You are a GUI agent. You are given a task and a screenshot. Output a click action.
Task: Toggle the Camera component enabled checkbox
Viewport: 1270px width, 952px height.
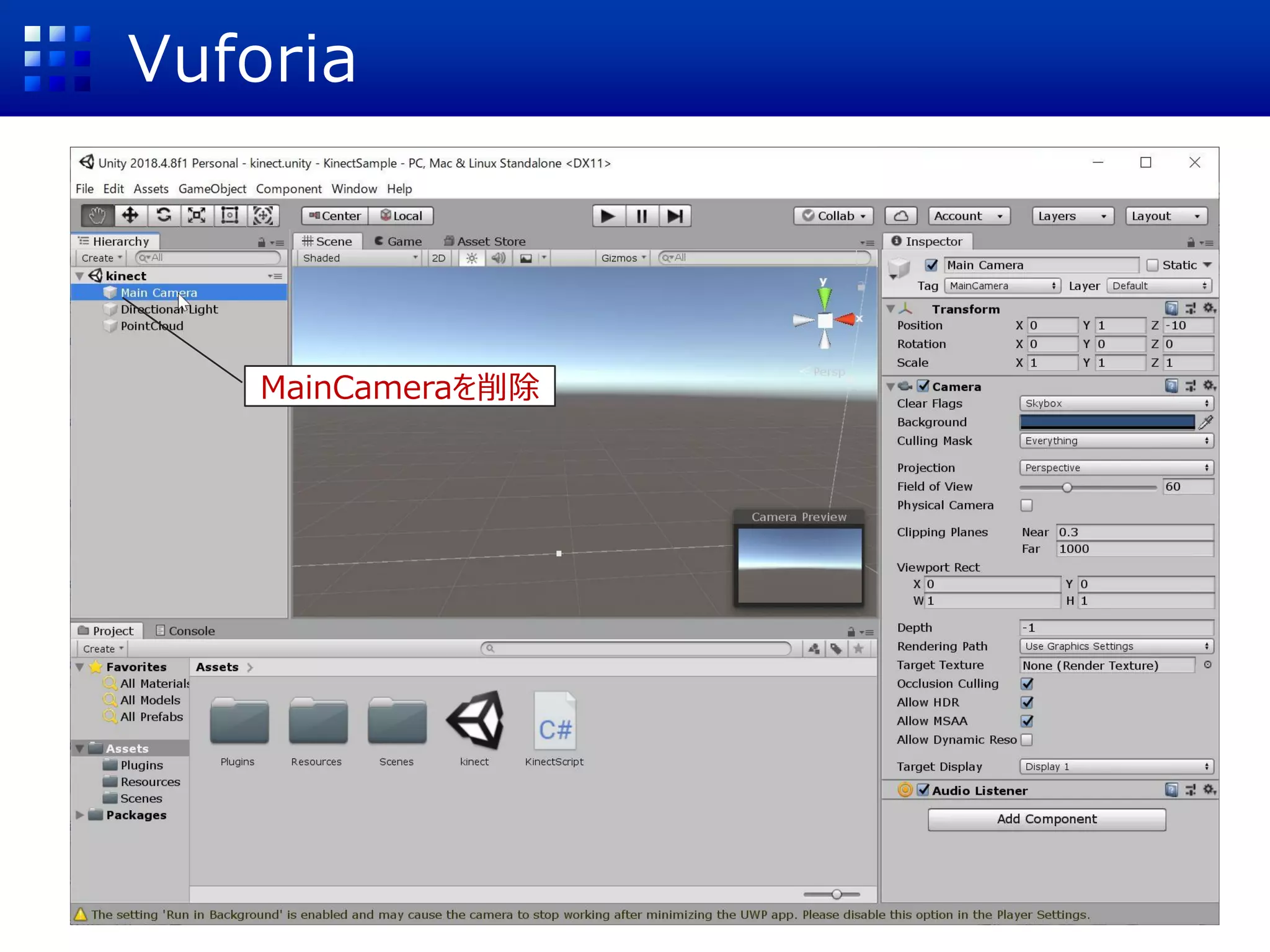(x=923, y=386)
